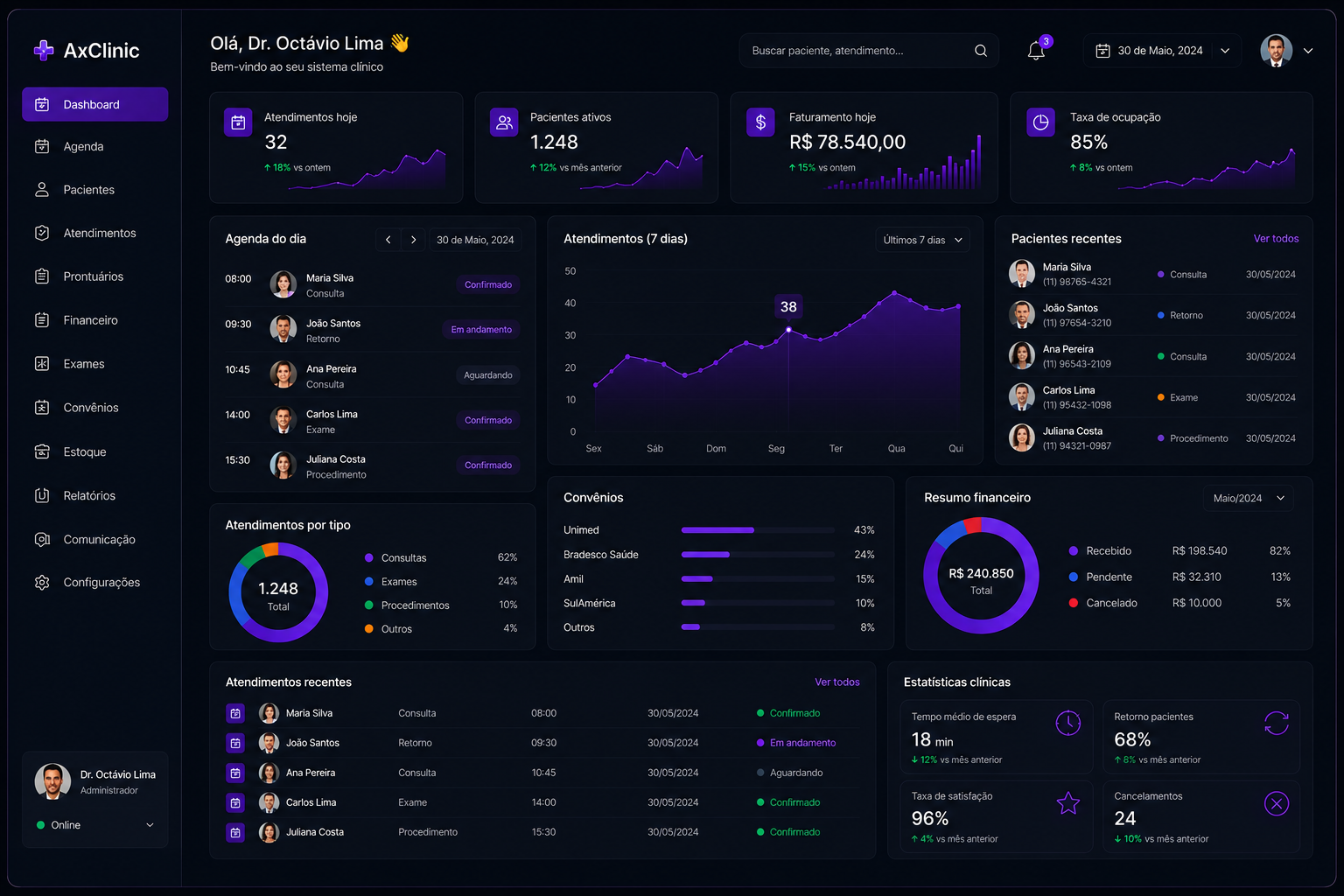This screenshot has height=896, width=1344.
Task: Click the X circle icon on Cancelamentos
Action: 1276,803
